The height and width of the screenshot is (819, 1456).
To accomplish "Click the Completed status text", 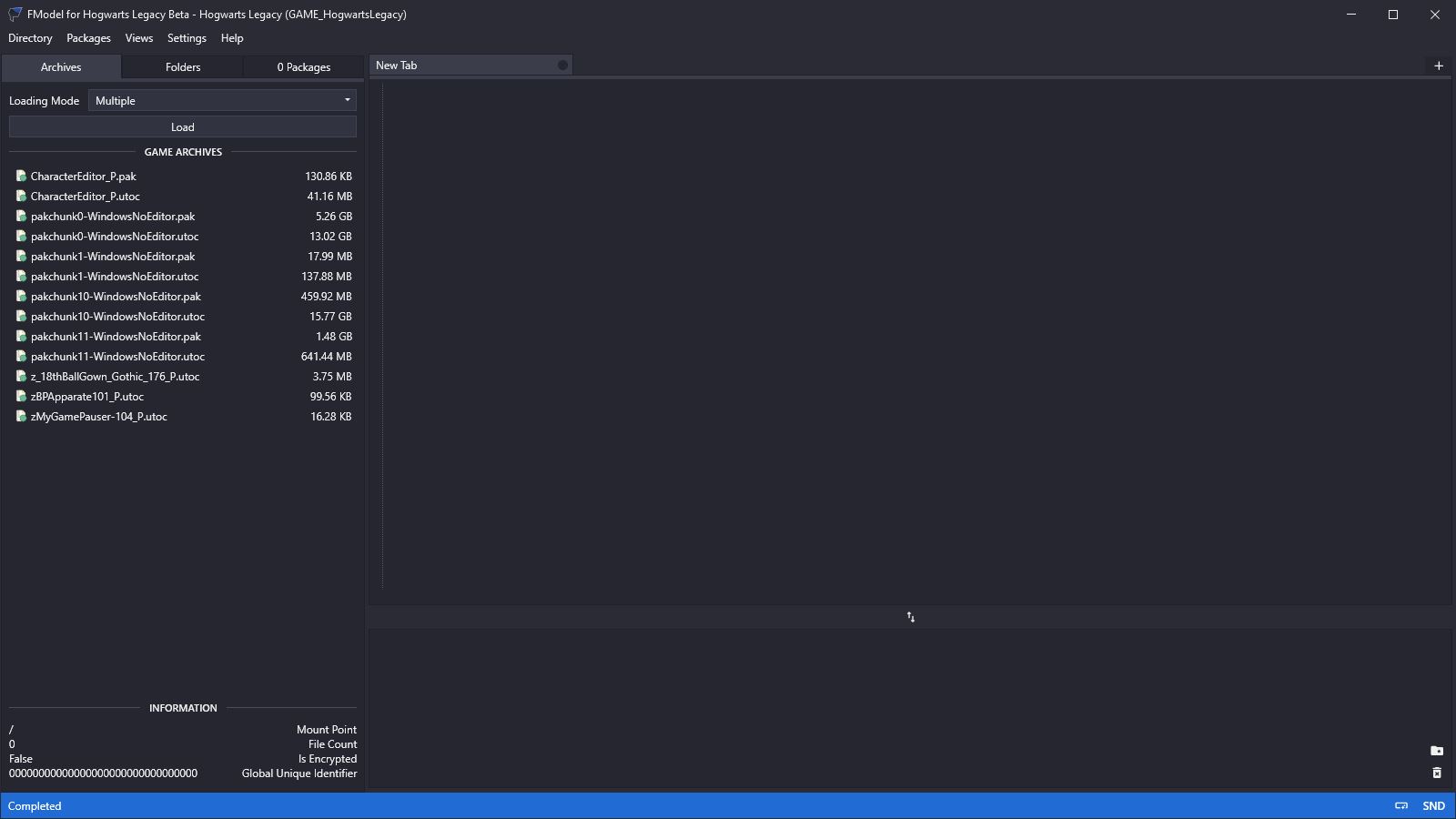I will coord(35,806).
